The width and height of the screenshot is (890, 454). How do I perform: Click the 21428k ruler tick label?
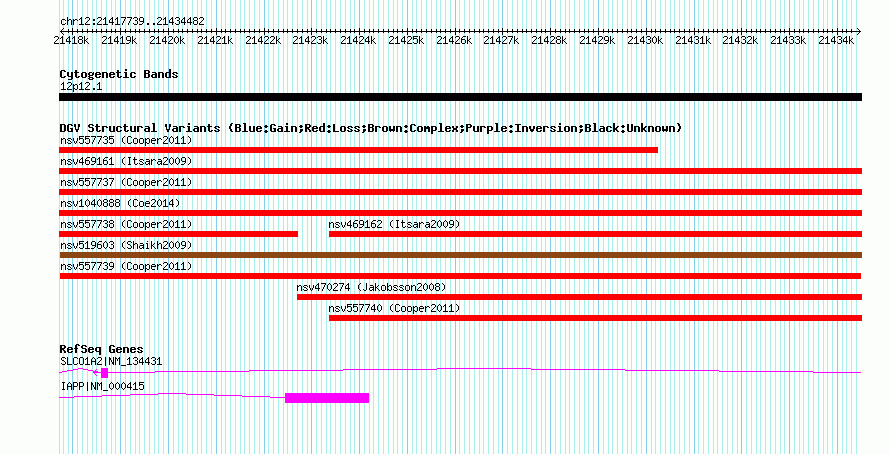click(x=549, y=41)
